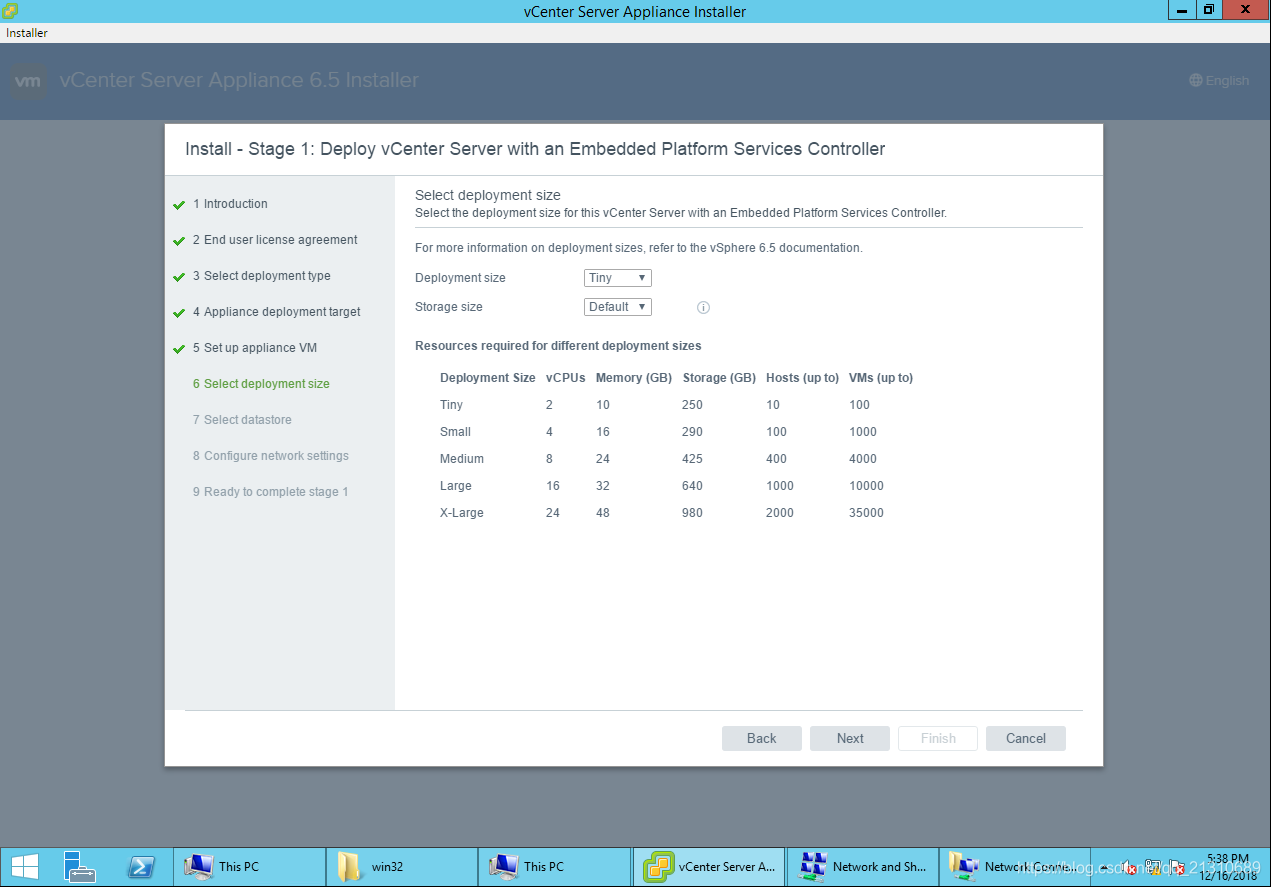This screenshot has height=887, width=1271.
Task: Open Windows PowerShell from the taskbar
Action: tap(140, 866)
